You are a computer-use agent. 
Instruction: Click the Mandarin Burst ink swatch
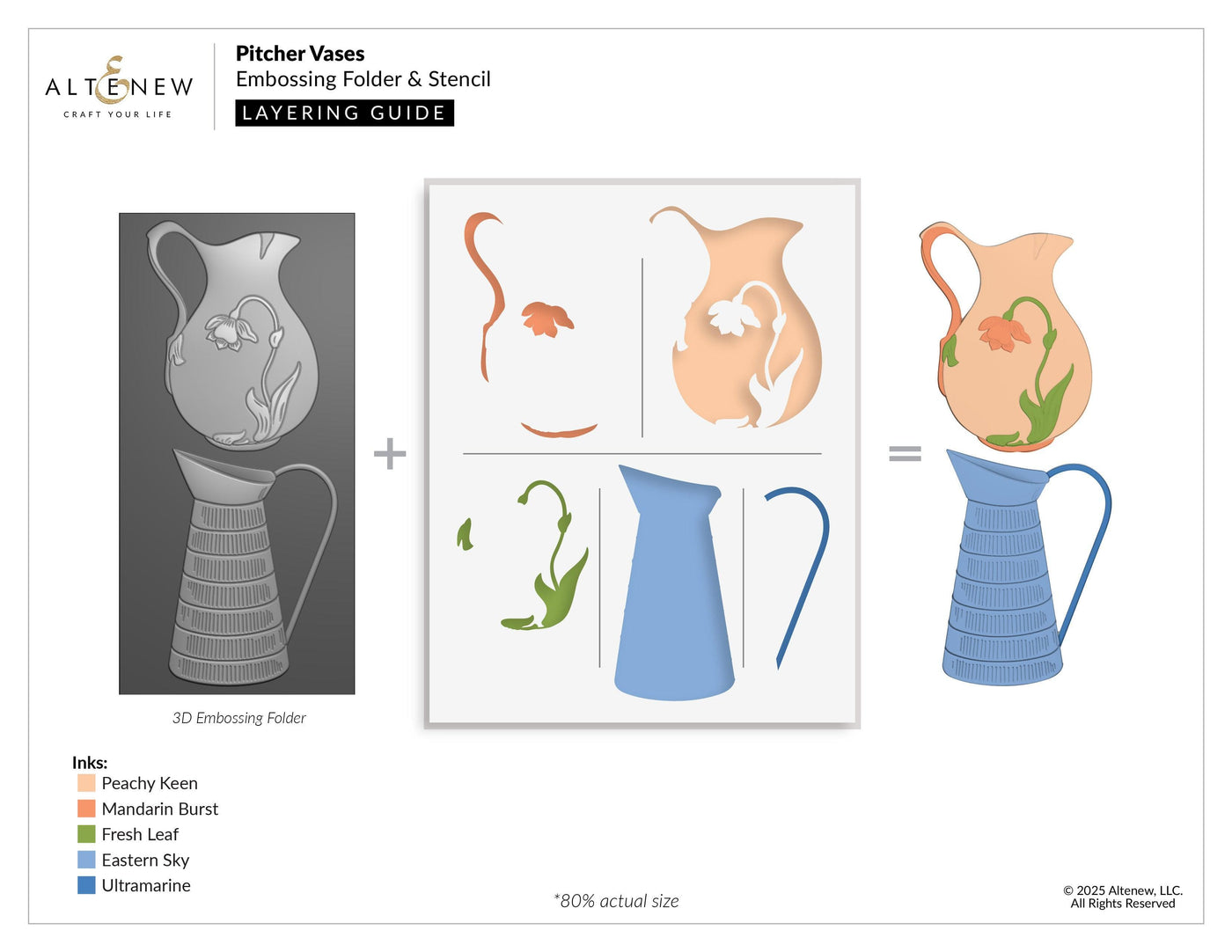point(86,809)
